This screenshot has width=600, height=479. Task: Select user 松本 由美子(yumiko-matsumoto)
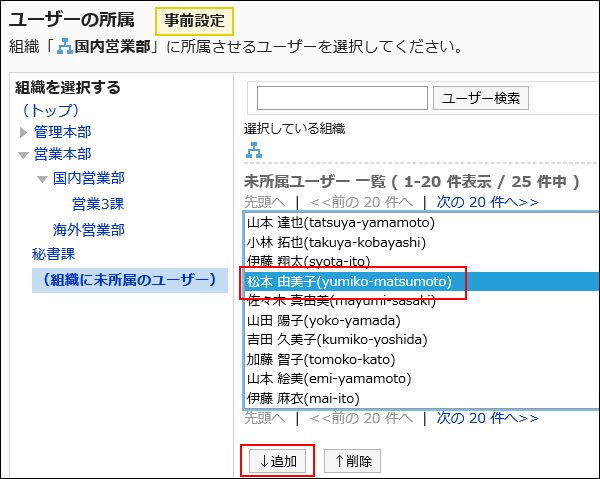pyautogui.click(x=421, y=282)
